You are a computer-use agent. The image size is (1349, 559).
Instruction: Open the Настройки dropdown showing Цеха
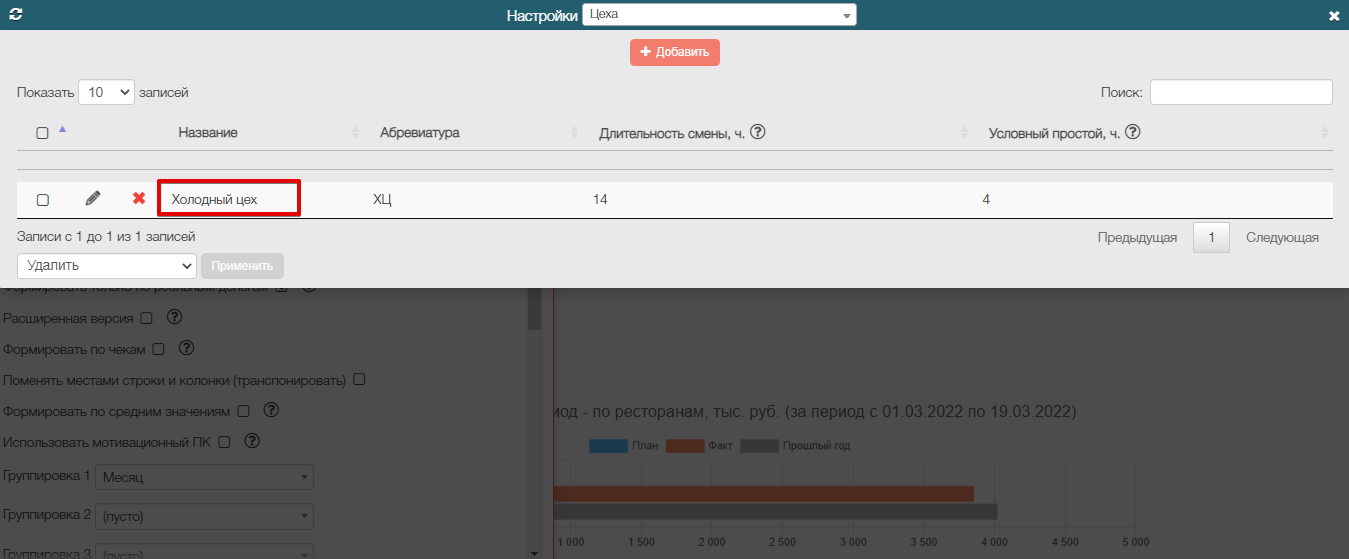[x=719, y=15]
